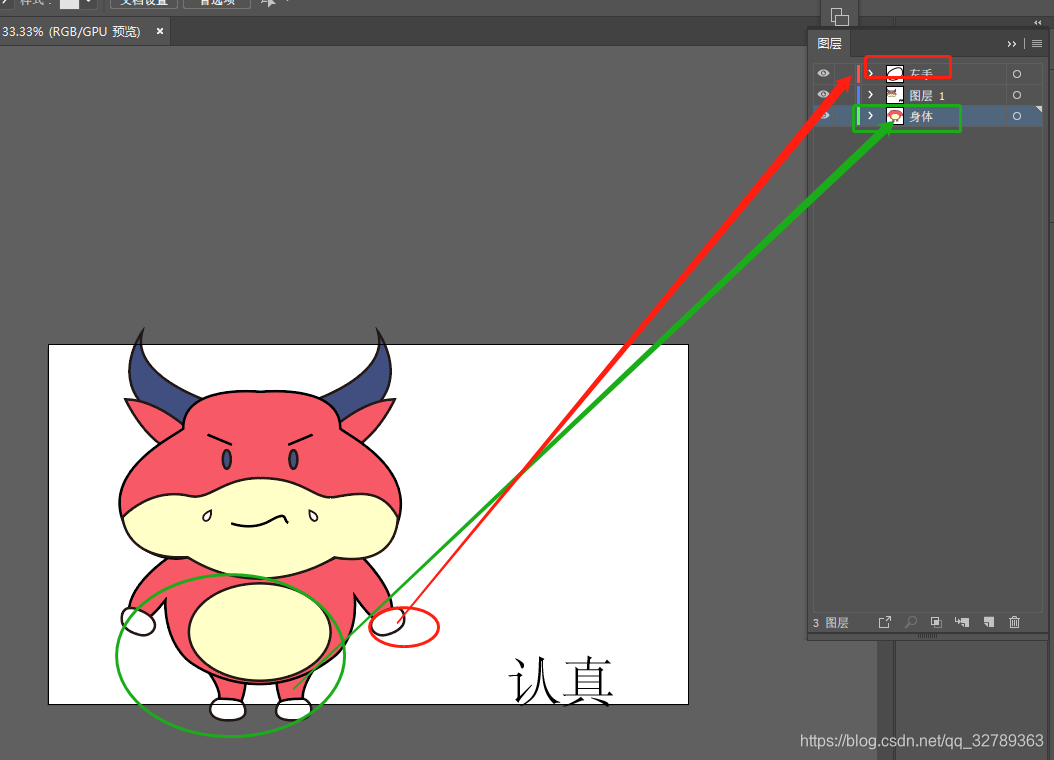The image size is (1054, 760).
Task: Click the 首选项 button
Action: tap(217, 3)
